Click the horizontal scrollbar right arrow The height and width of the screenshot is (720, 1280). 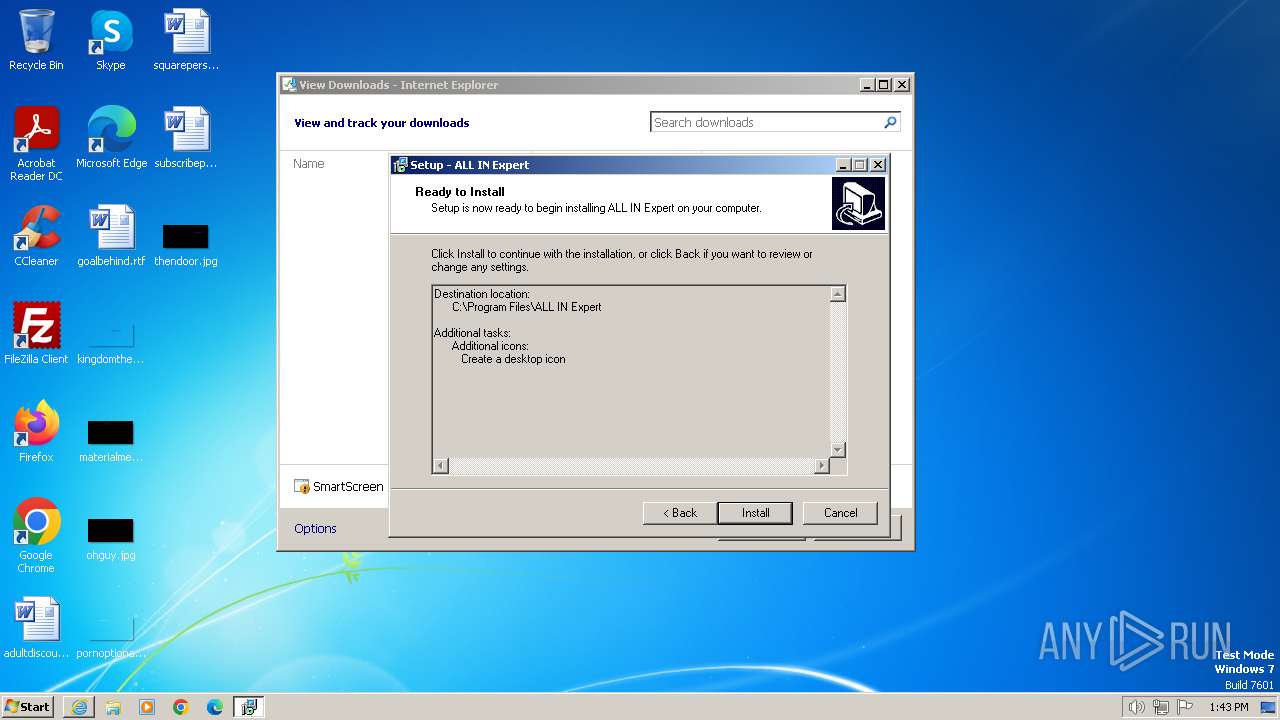point(822,466)
